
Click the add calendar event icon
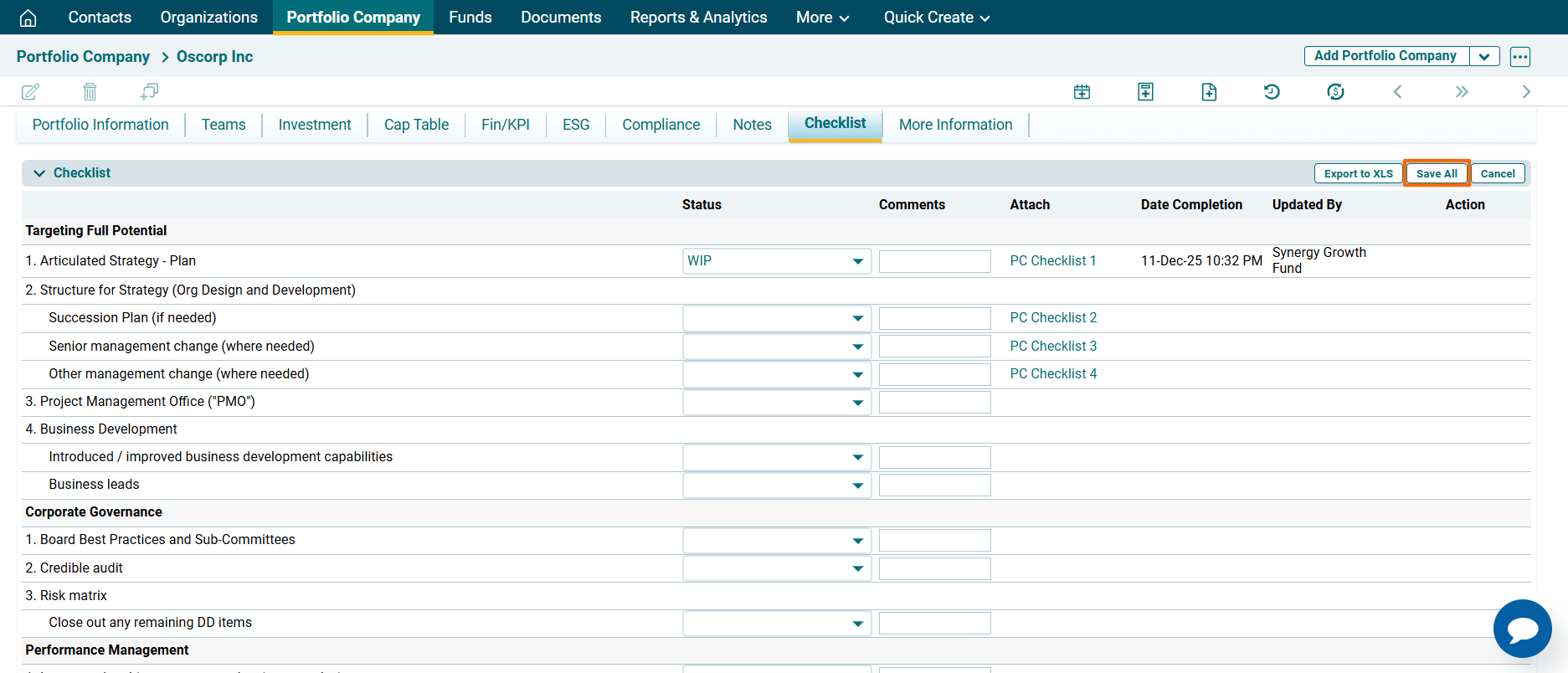tap(1082, 92)
